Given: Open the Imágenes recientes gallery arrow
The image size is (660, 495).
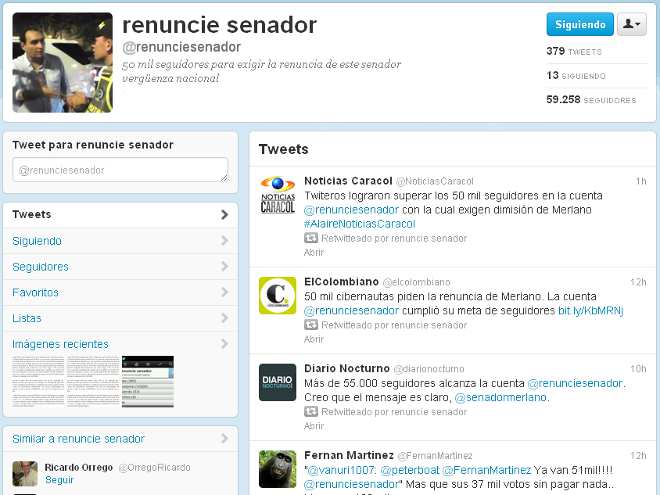Looking at the screenshot, I should (224, 345).
